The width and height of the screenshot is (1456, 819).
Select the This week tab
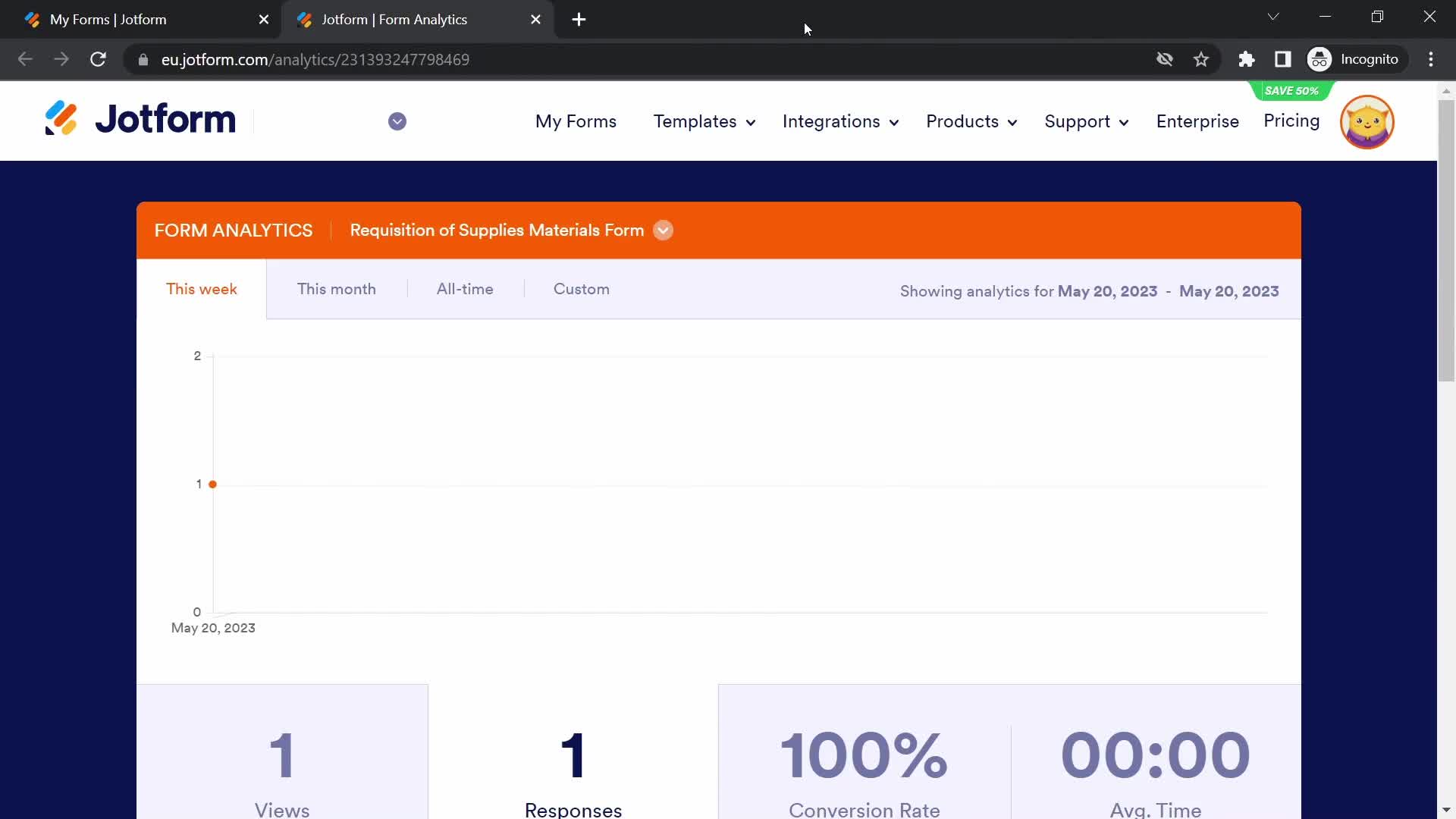[202, 289]
